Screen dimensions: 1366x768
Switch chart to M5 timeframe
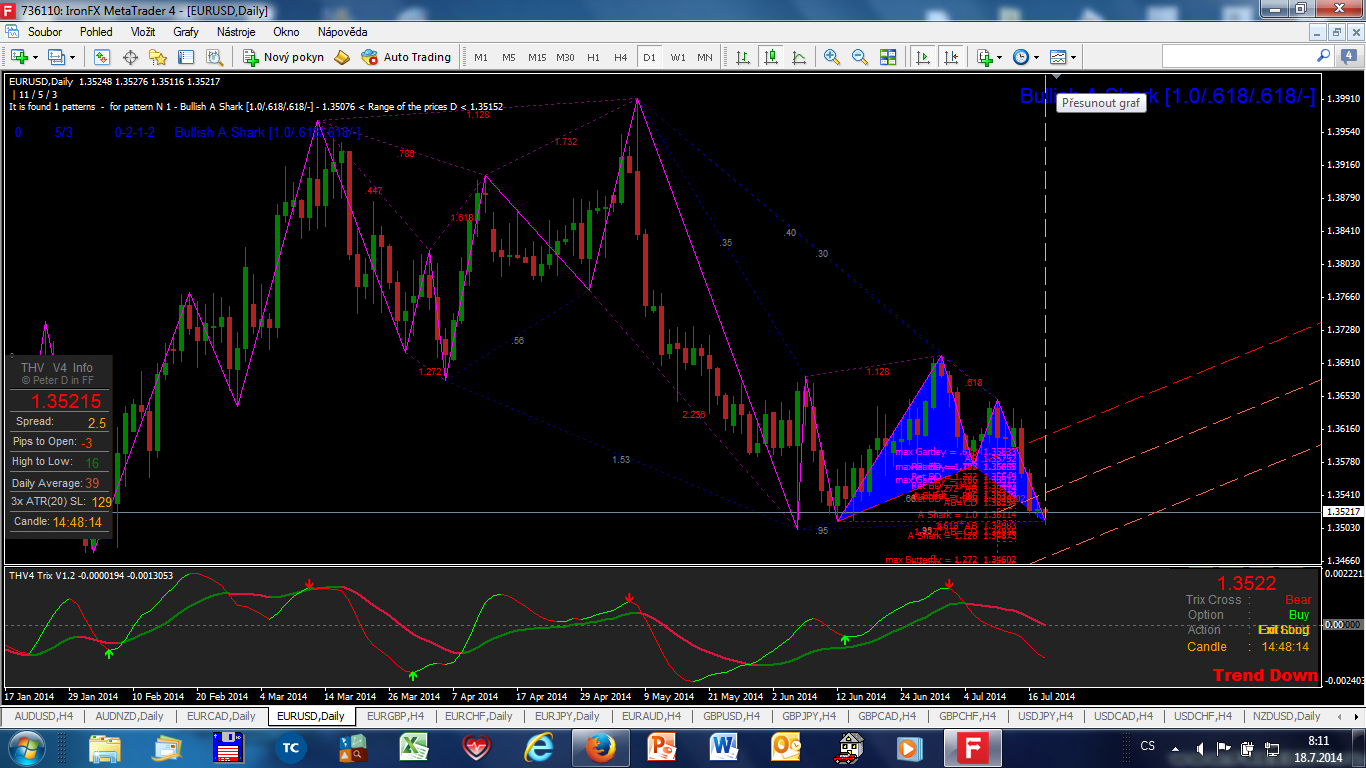click(509, 57)
